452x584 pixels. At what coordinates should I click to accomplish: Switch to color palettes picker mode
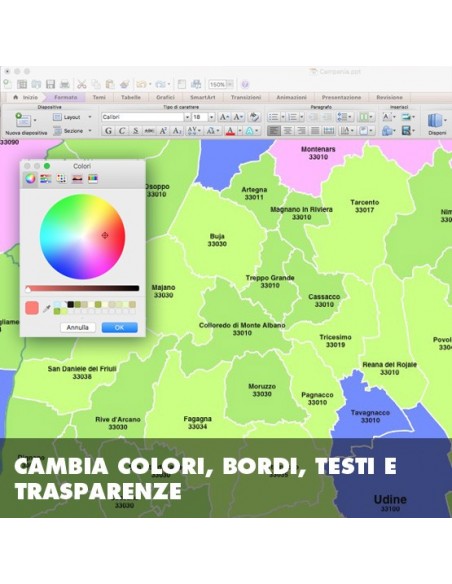coord(61,178)
